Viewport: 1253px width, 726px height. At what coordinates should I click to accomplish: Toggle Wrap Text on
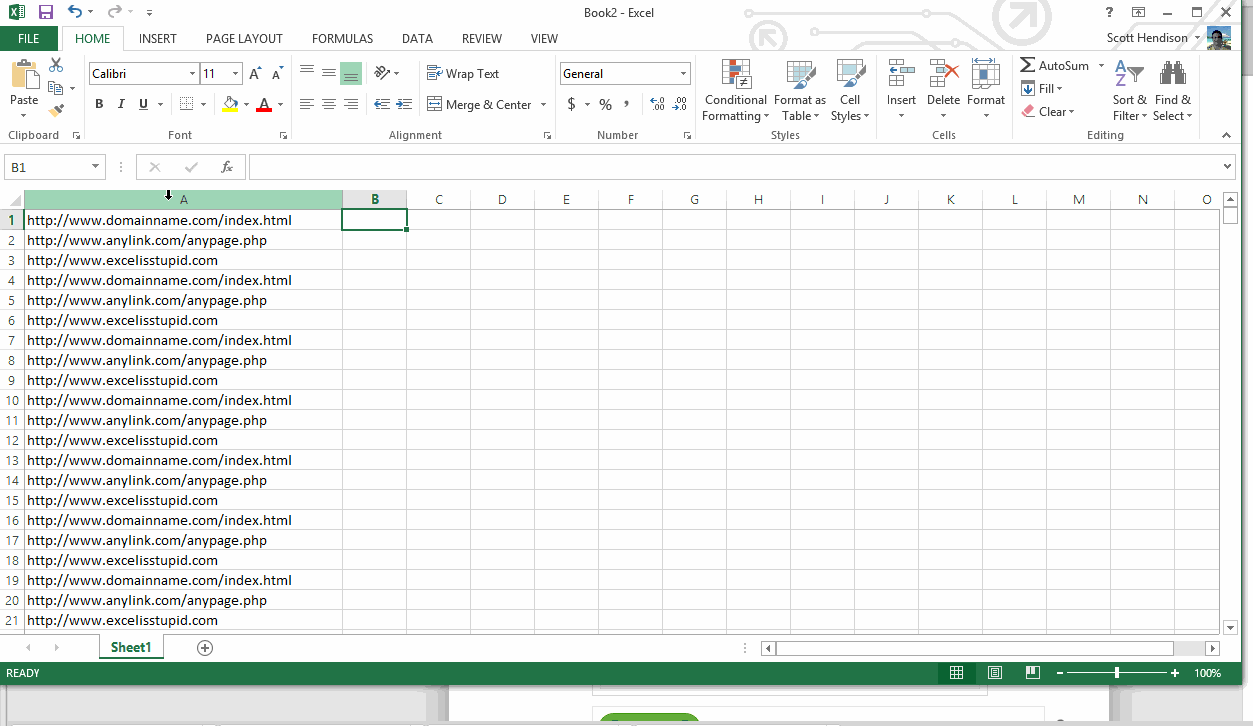click(x=463, y=73)
